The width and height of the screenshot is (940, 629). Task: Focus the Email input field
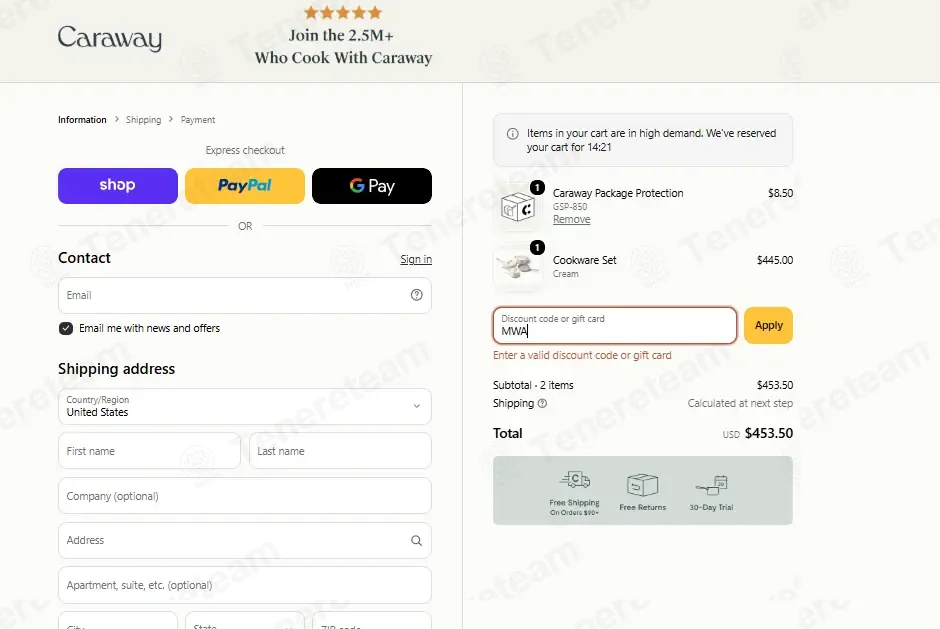(245, 296)
